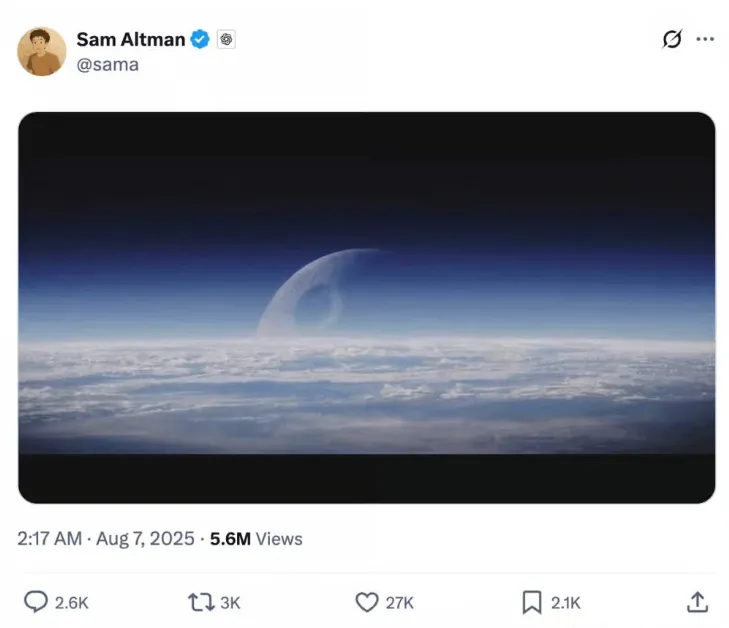The image size is (729, 628).
Task: Click the 2.6K replies count
Action: pos(72,603)
